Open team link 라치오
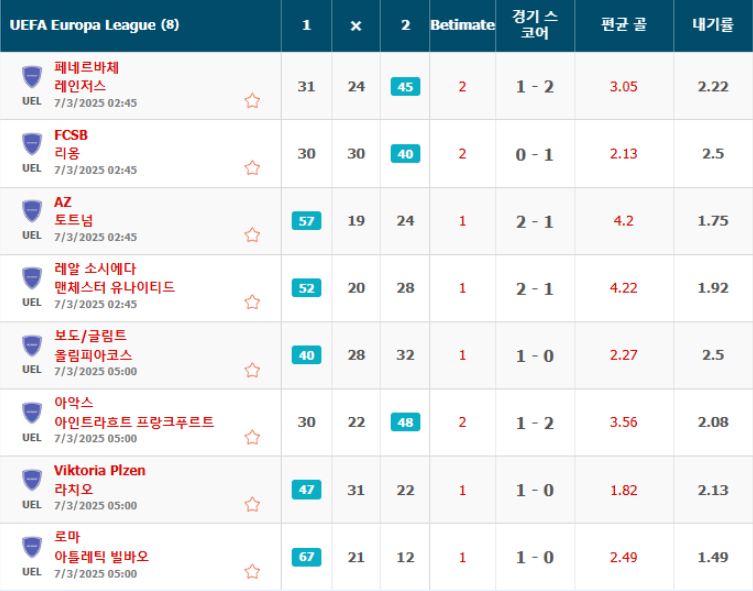This screenshot has height=591, width=753. [73, 490]
